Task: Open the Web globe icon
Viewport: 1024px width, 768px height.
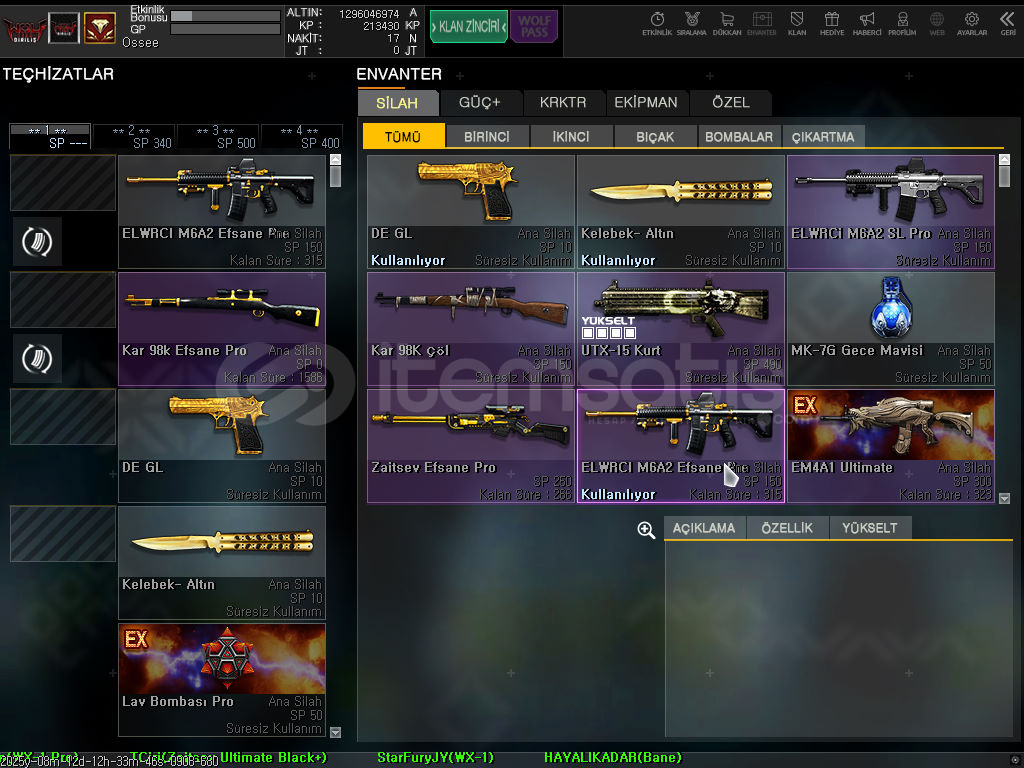Action: tap(936, 23)
